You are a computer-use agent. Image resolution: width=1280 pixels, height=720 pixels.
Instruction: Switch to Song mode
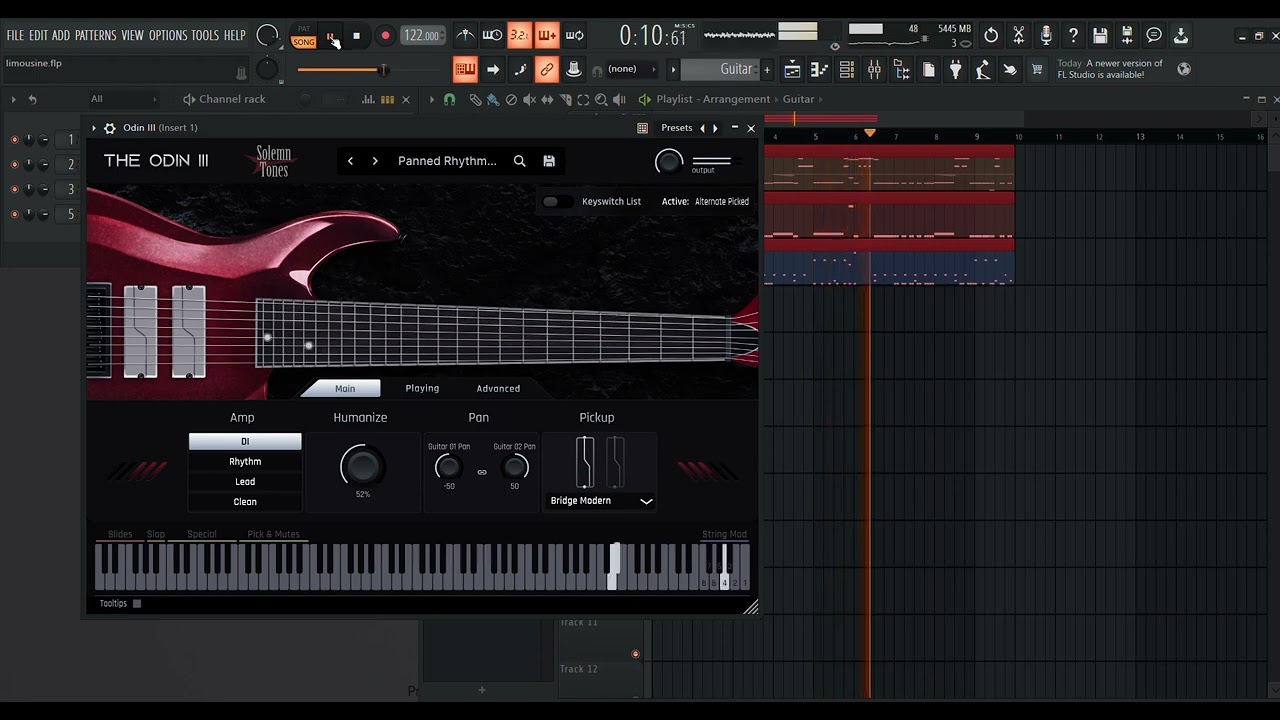(304, 42)
